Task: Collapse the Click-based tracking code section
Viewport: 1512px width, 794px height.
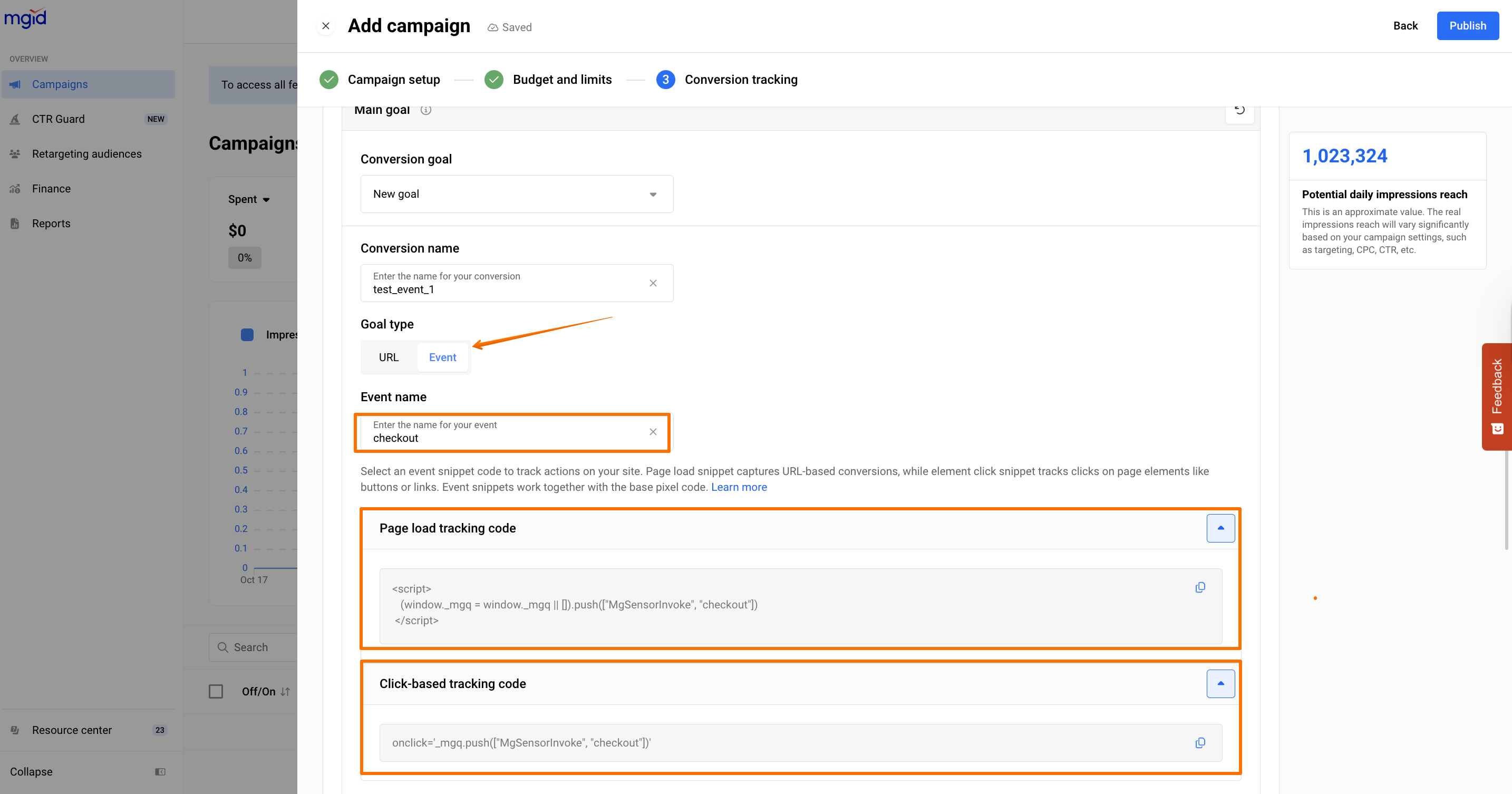Action: [x=1220, y=684]
